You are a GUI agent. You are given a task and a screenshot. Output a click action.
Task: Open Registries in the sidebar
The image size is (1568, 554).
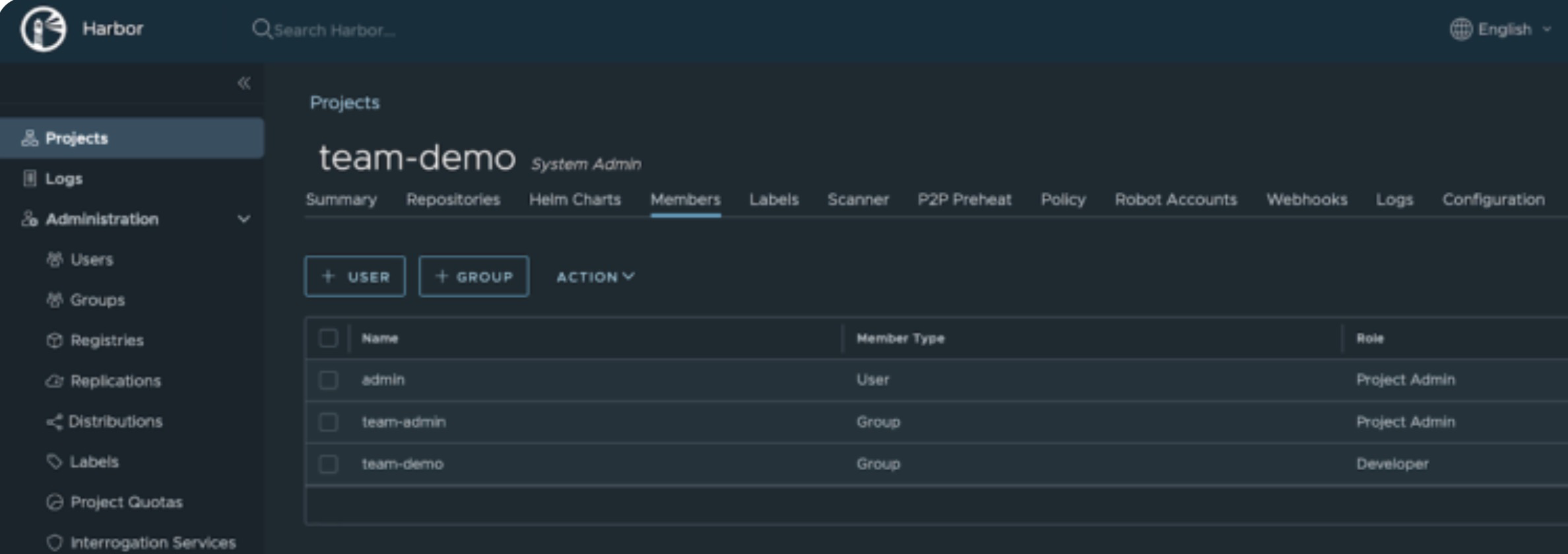107,340
